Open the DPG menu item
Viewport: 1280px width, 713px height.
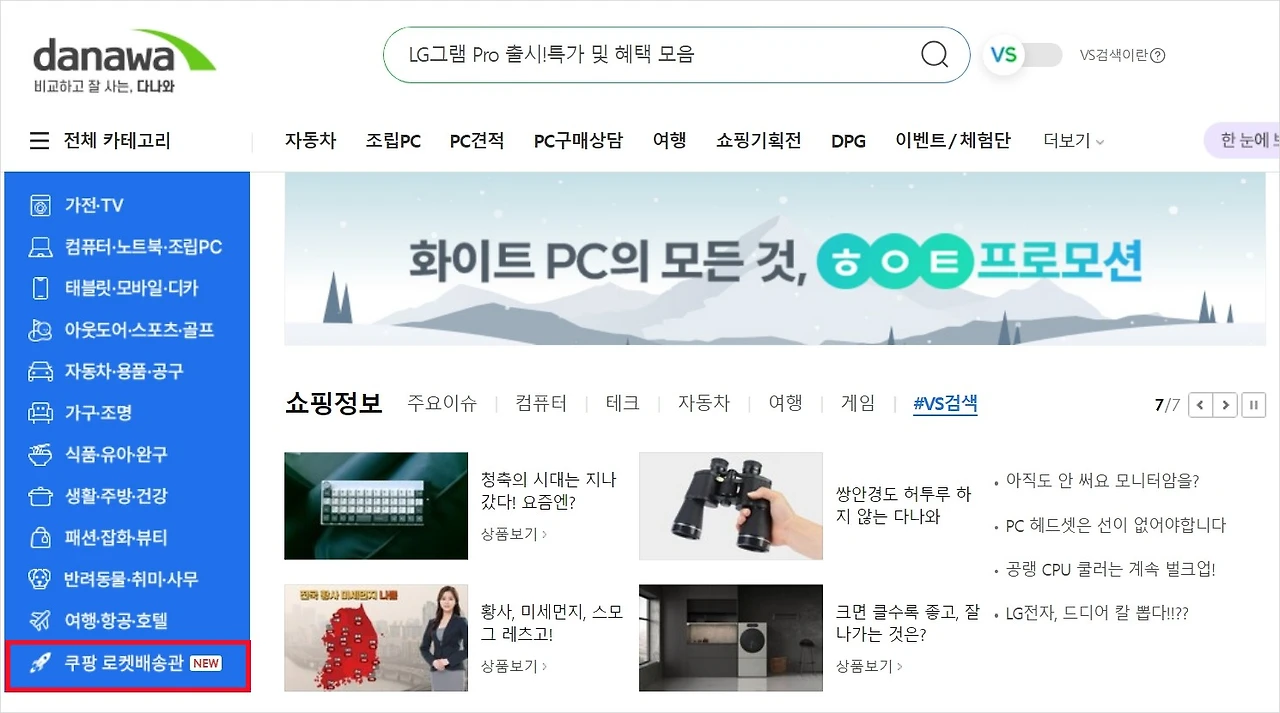(x=848, y=141)
